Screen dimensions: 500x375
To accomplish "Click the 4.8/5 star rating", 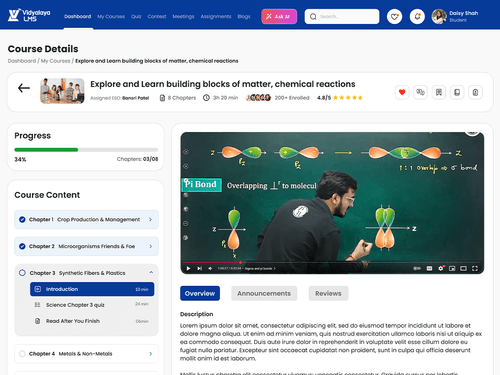I will point(340,98).
